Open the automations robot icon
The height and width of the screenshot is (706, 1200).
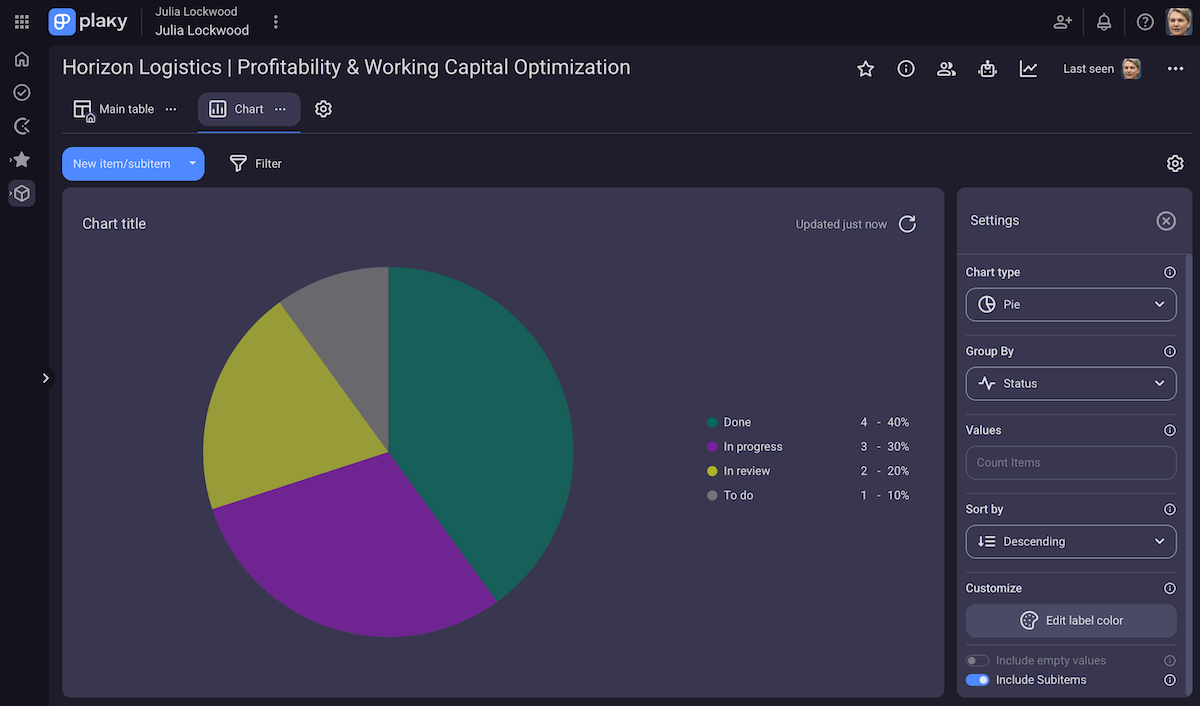click(x=988, y=69)
